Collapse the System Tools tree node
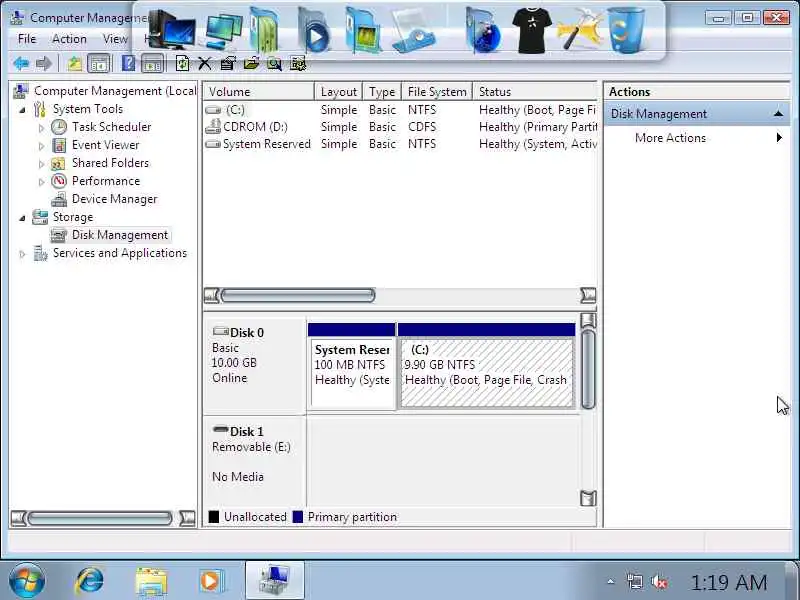Image resolution: width=800 pixels, height=600 pixels. (22, 110)
